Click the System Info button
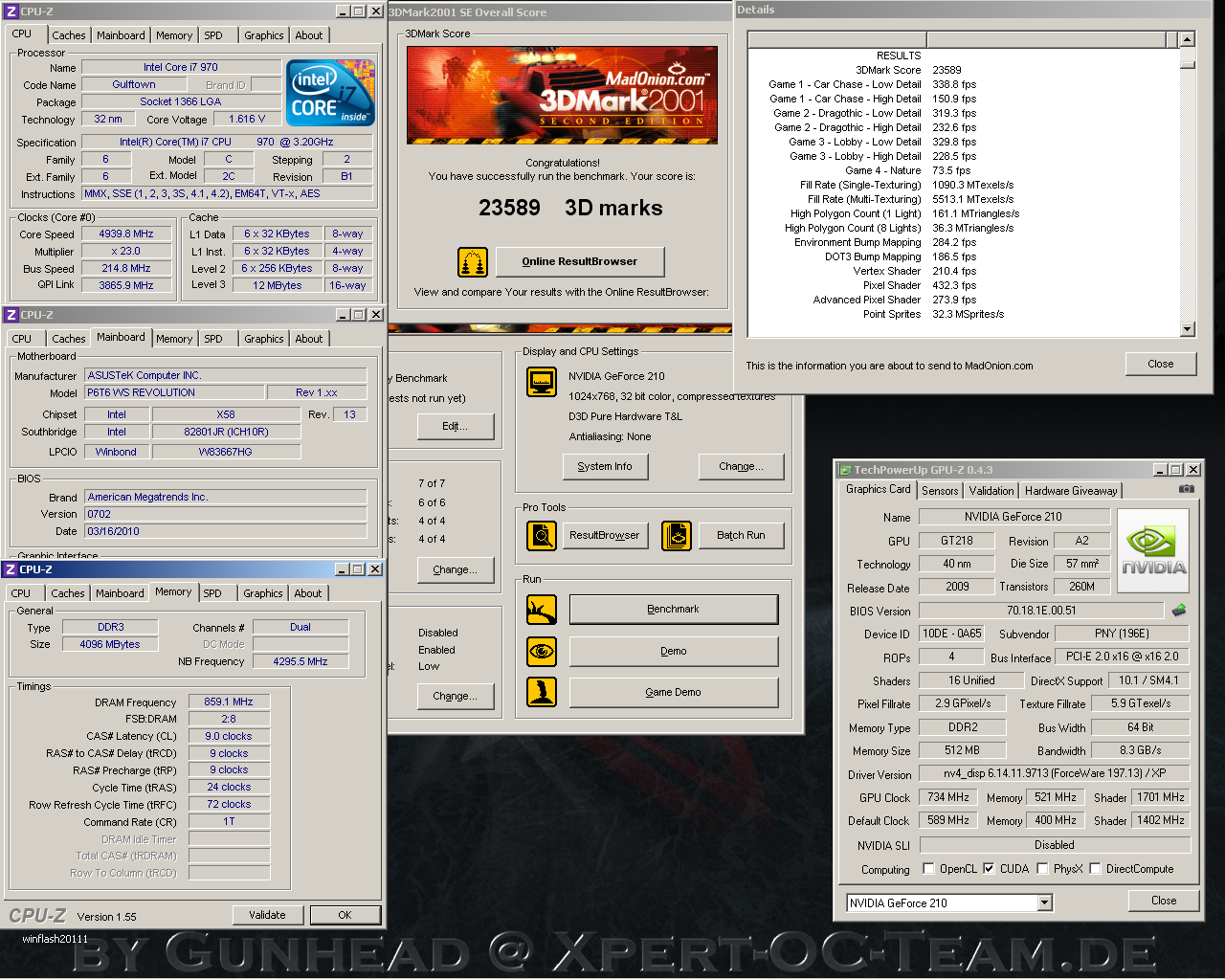Image resolution: width=1225 pixels, height=980 pixels. 605,466
